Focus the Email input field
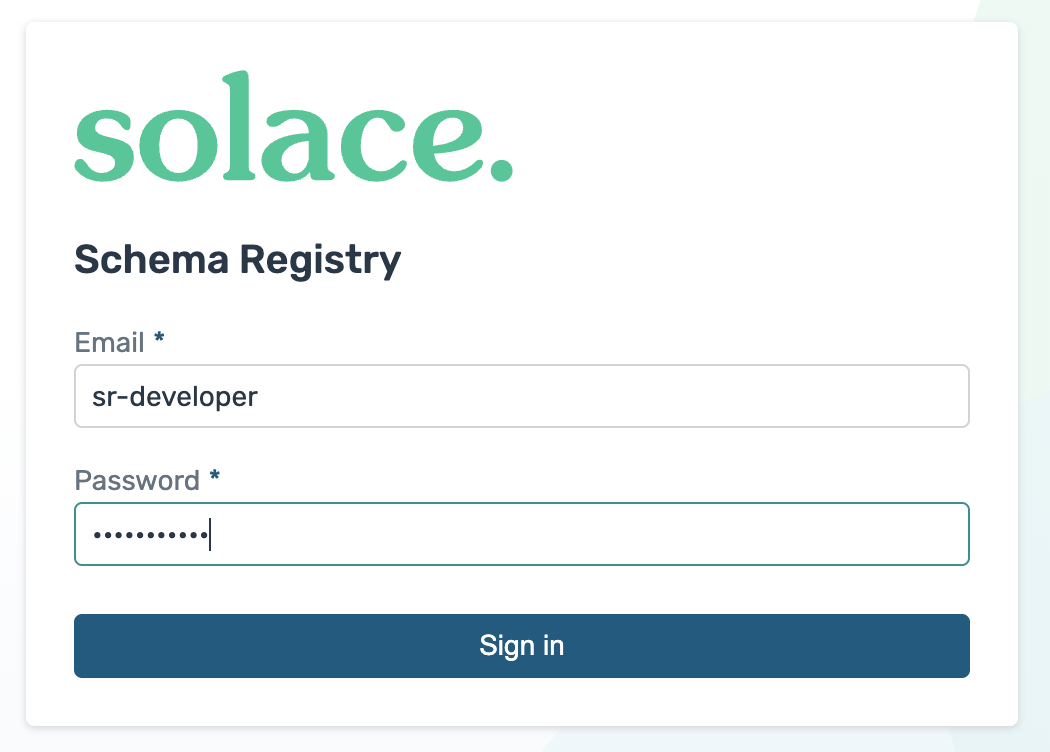The image size is (1050, 752). (521, 397)
